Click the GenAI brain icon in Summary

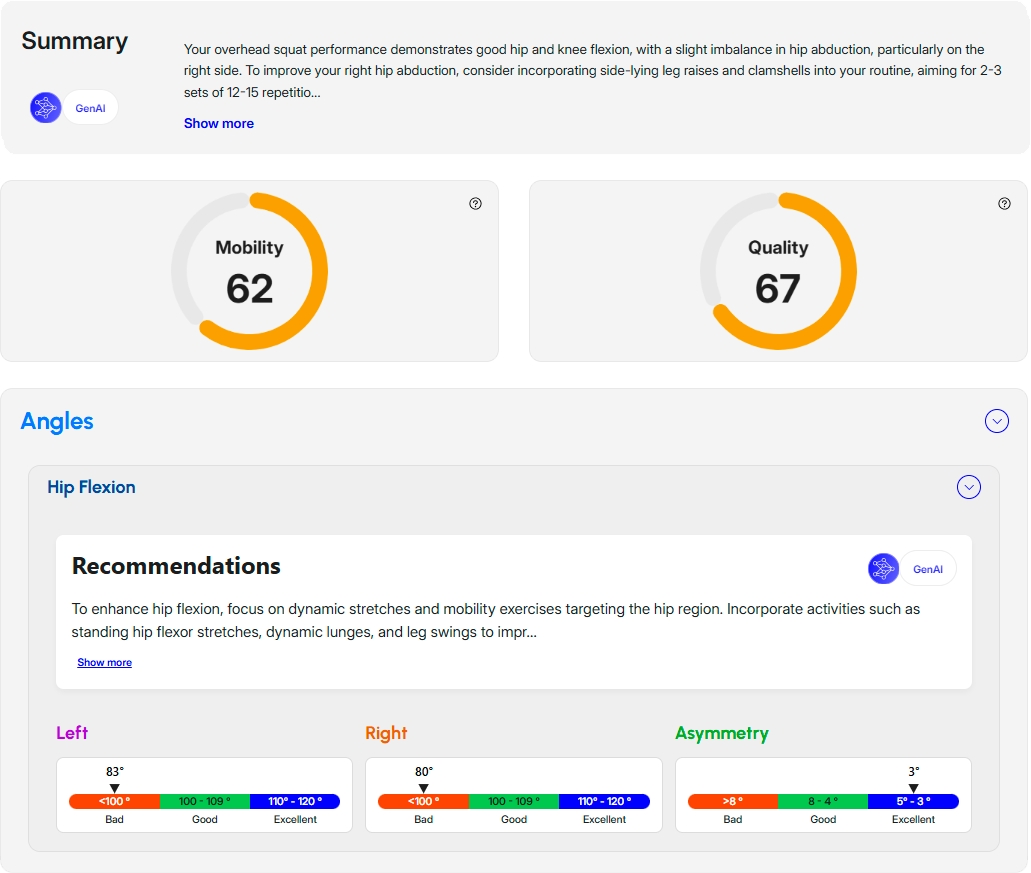point(46,108)
